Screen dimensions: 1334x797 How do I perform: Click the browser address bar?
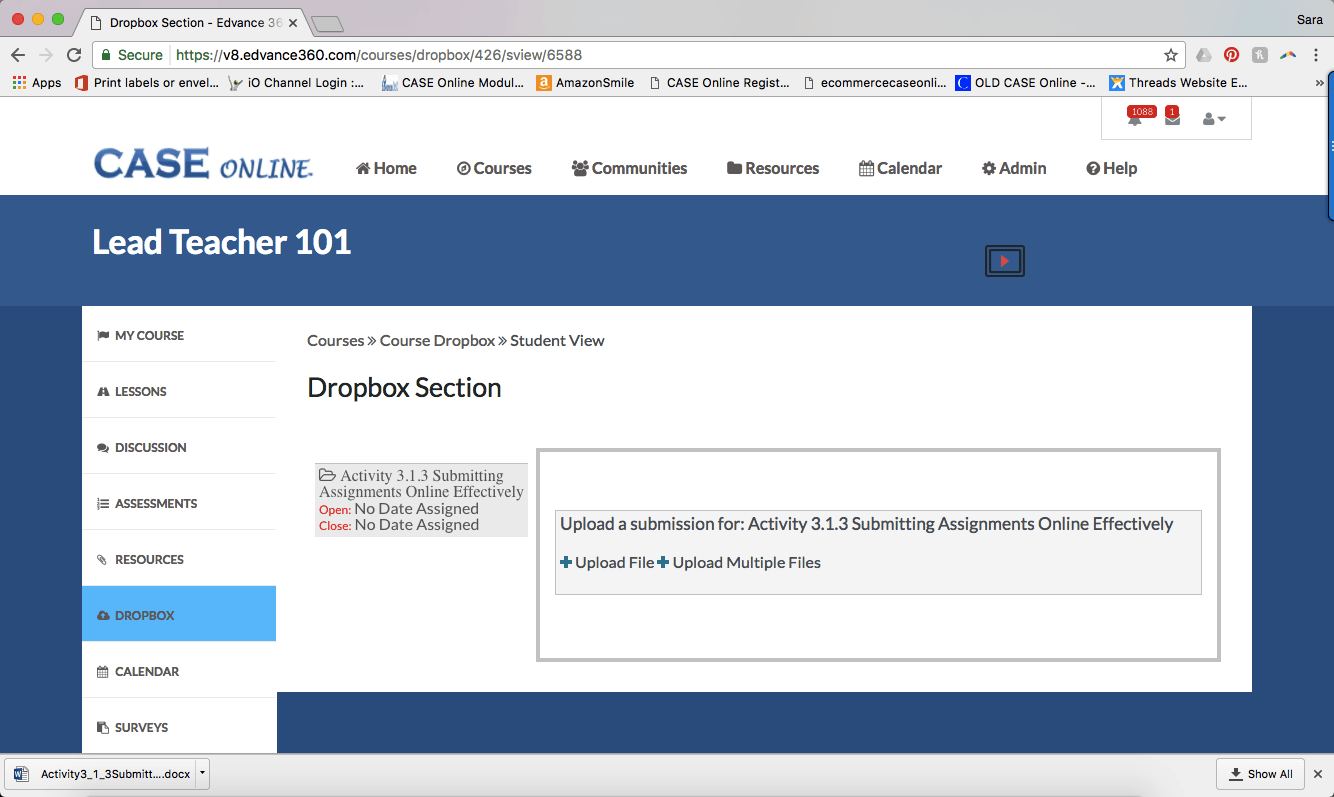[x=660, y=55]
